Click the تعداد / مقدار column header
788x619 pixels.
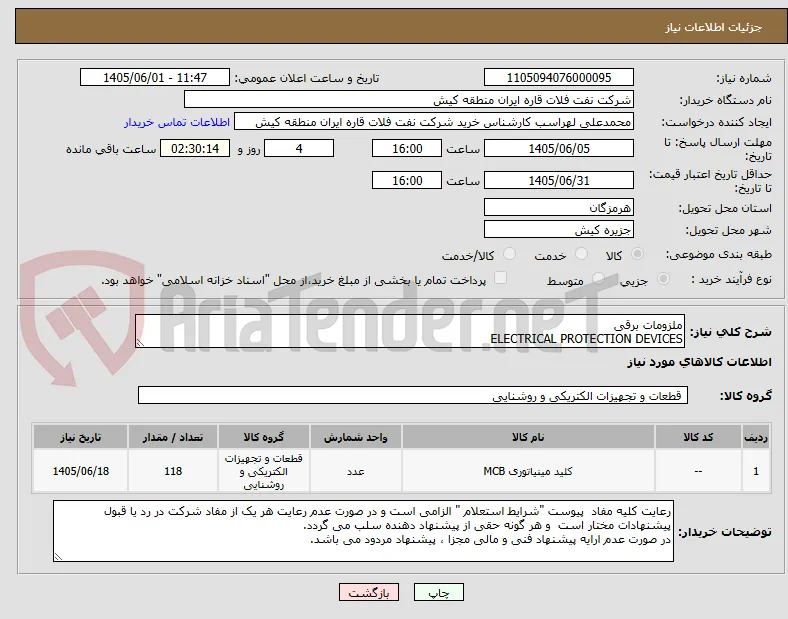(173, 437)
